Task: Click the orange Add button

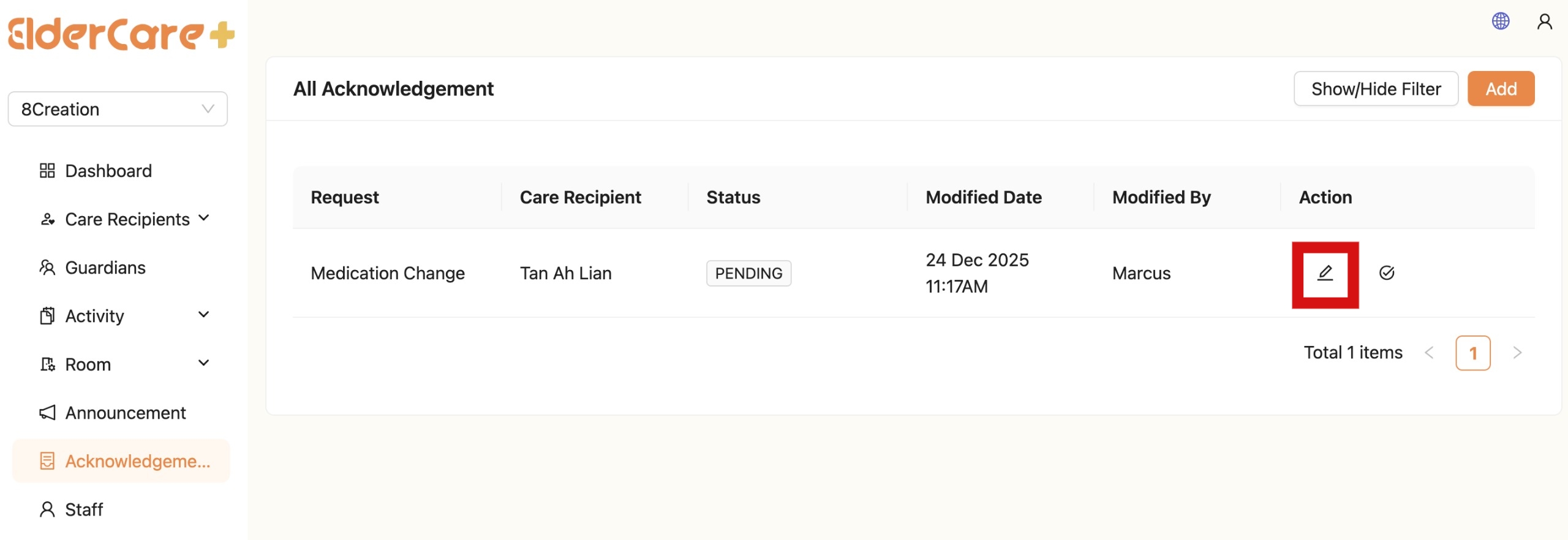Action: [x=1500, y=89]
